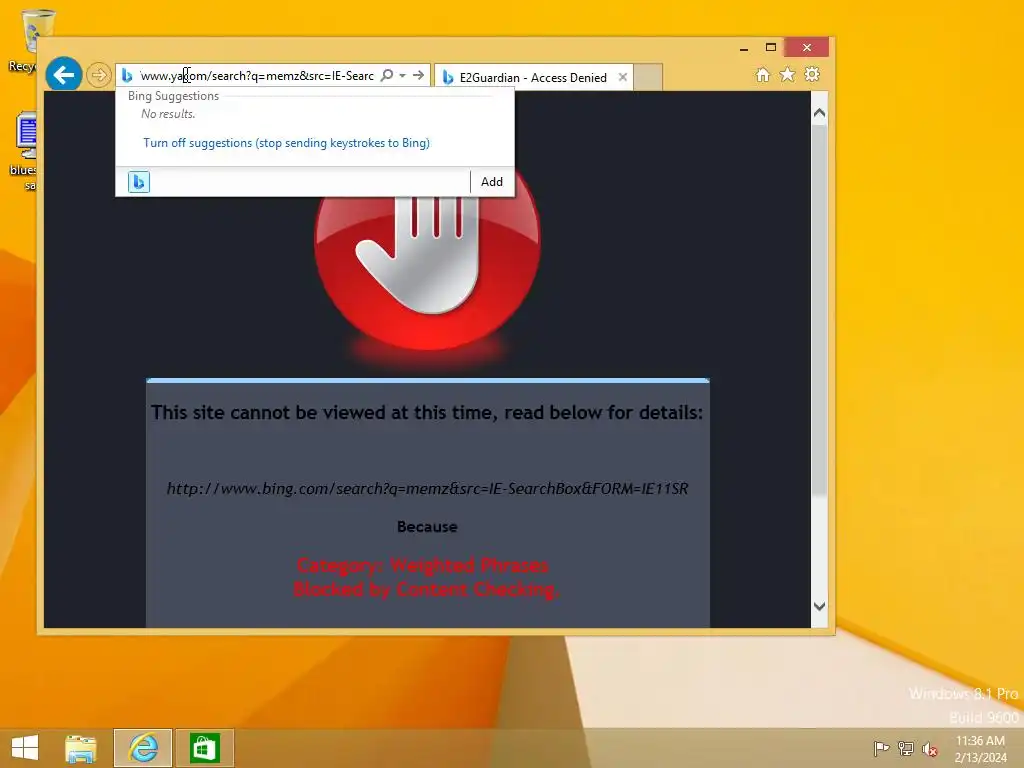1024x768 pixels.
Task: Maximize the Internet Explorer window
Action: point(771,47)
